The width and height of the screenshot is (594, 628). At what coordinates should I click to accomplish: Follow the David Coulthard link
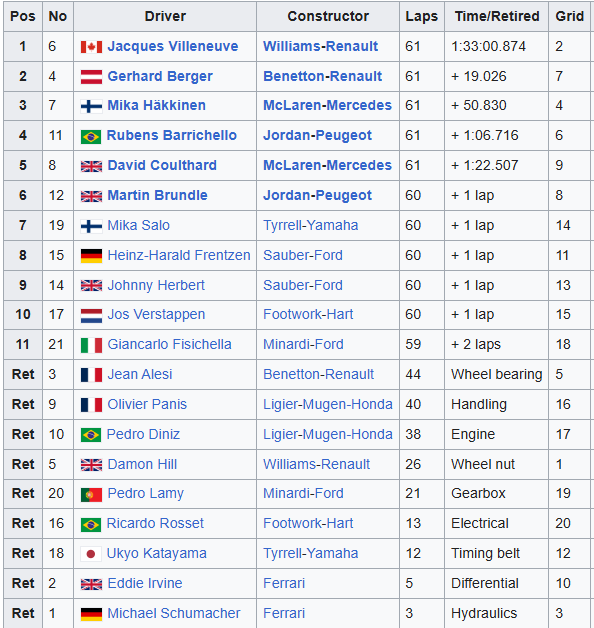point(162,165)
